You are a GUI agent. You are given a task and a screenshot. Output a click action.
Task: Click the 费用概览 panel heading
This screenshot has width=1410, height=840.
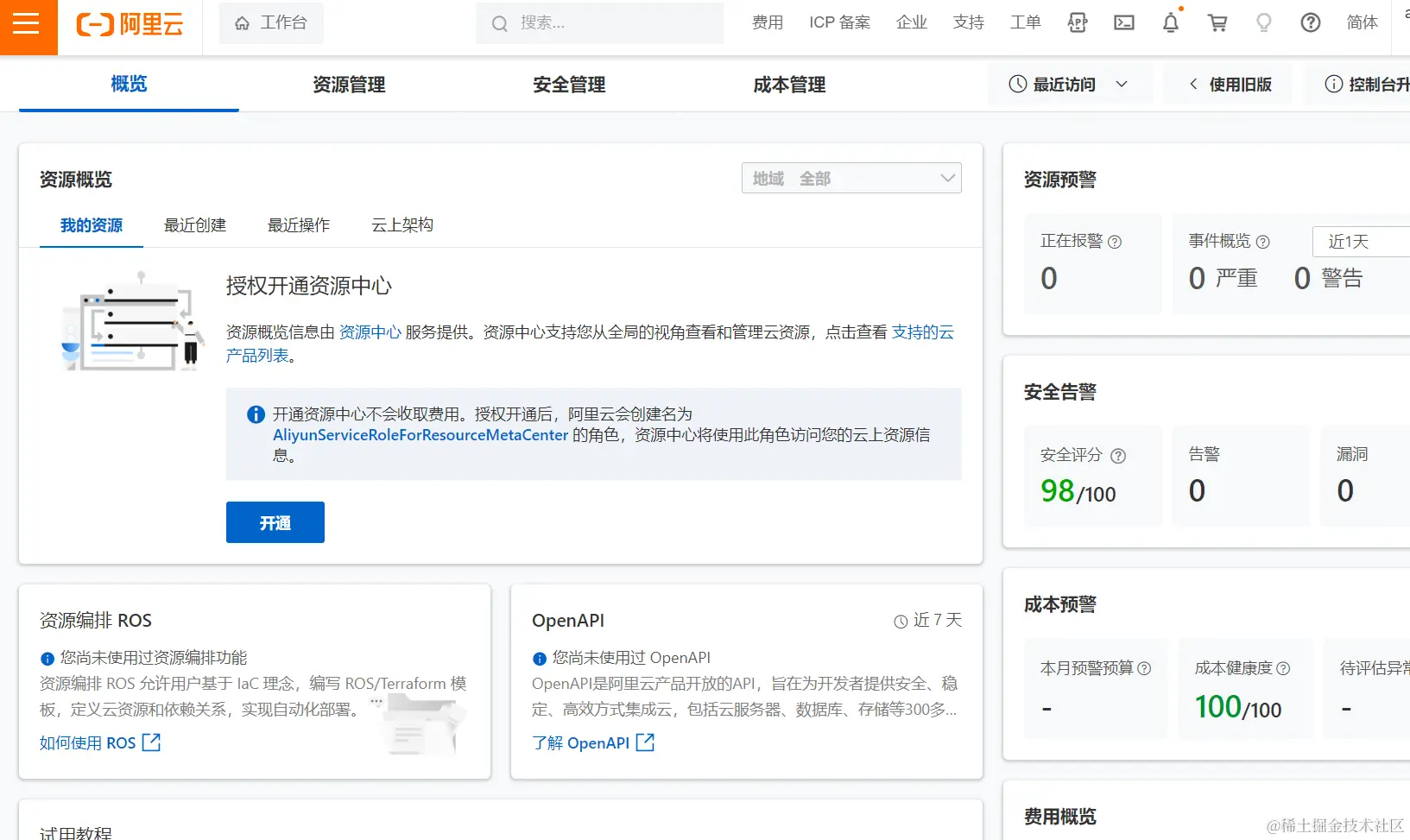[x=1060, y=817]
